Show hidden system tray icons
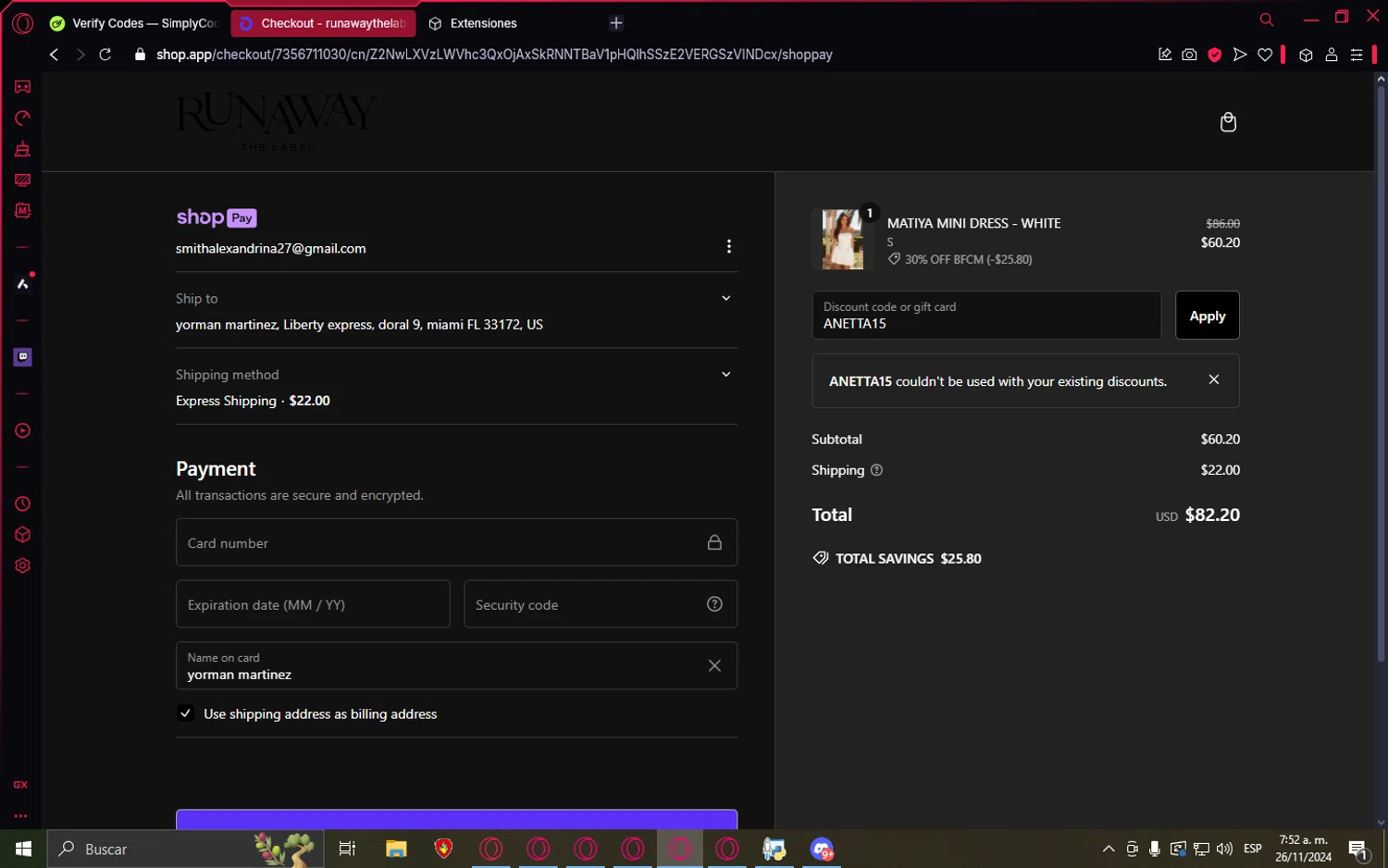The image size is (1388, 868). [1109, 849]
